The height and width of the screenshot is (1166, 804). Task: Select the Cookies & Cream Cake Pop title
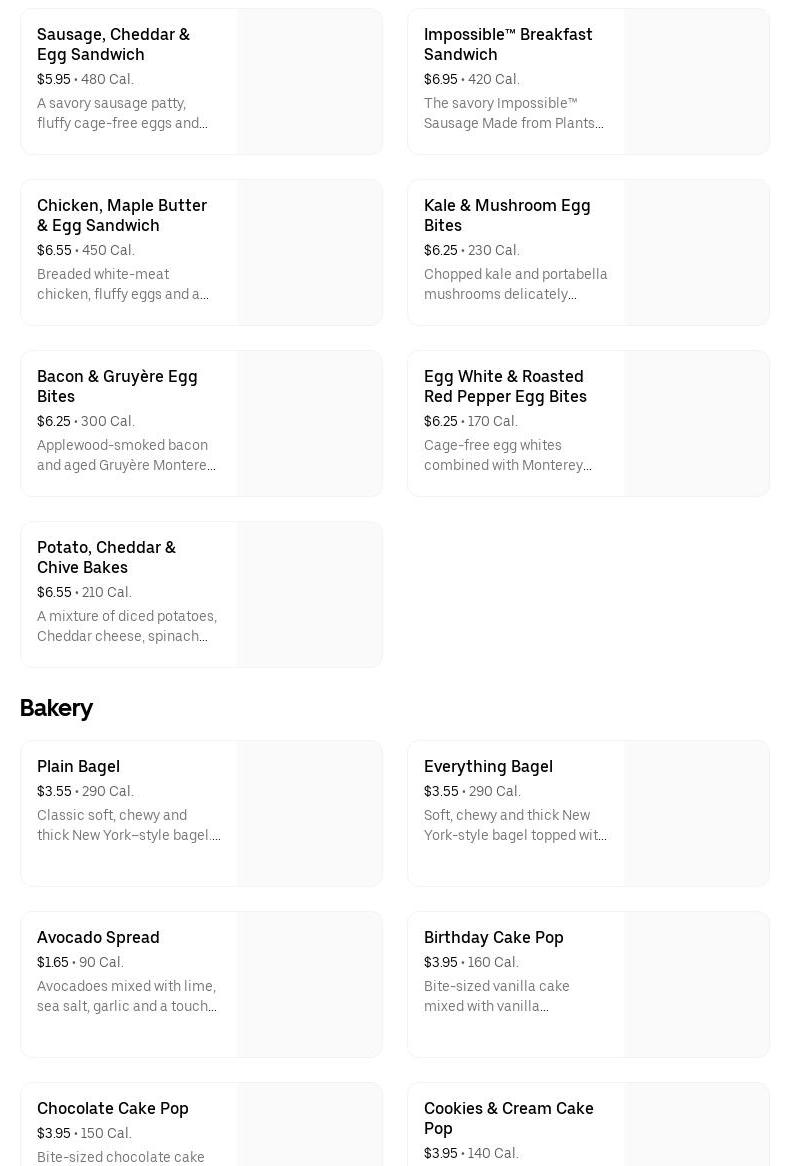[x=508, y=1118]
